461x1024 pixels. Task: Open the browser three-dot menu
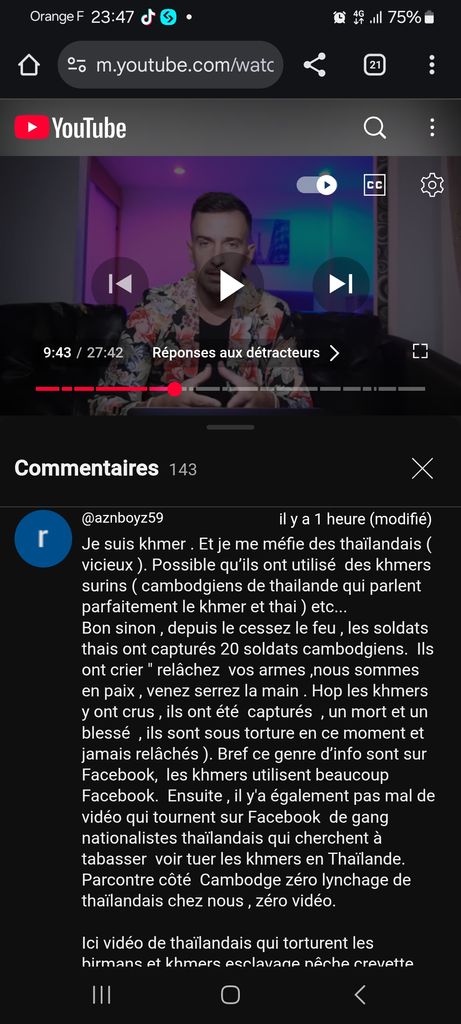pyautogui.click(x=432, y=65)
